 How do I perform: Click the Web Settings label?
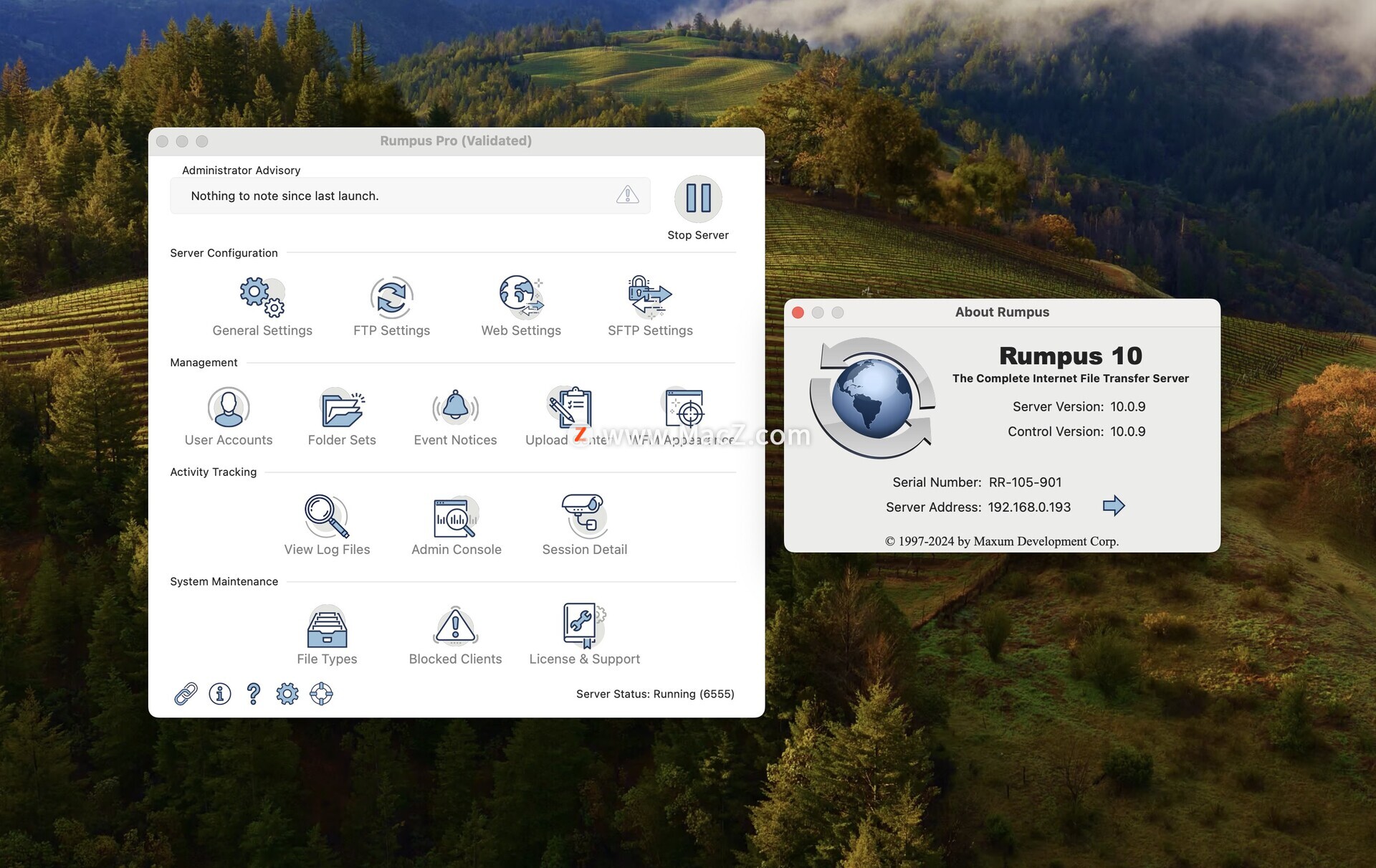pos(521,330)
